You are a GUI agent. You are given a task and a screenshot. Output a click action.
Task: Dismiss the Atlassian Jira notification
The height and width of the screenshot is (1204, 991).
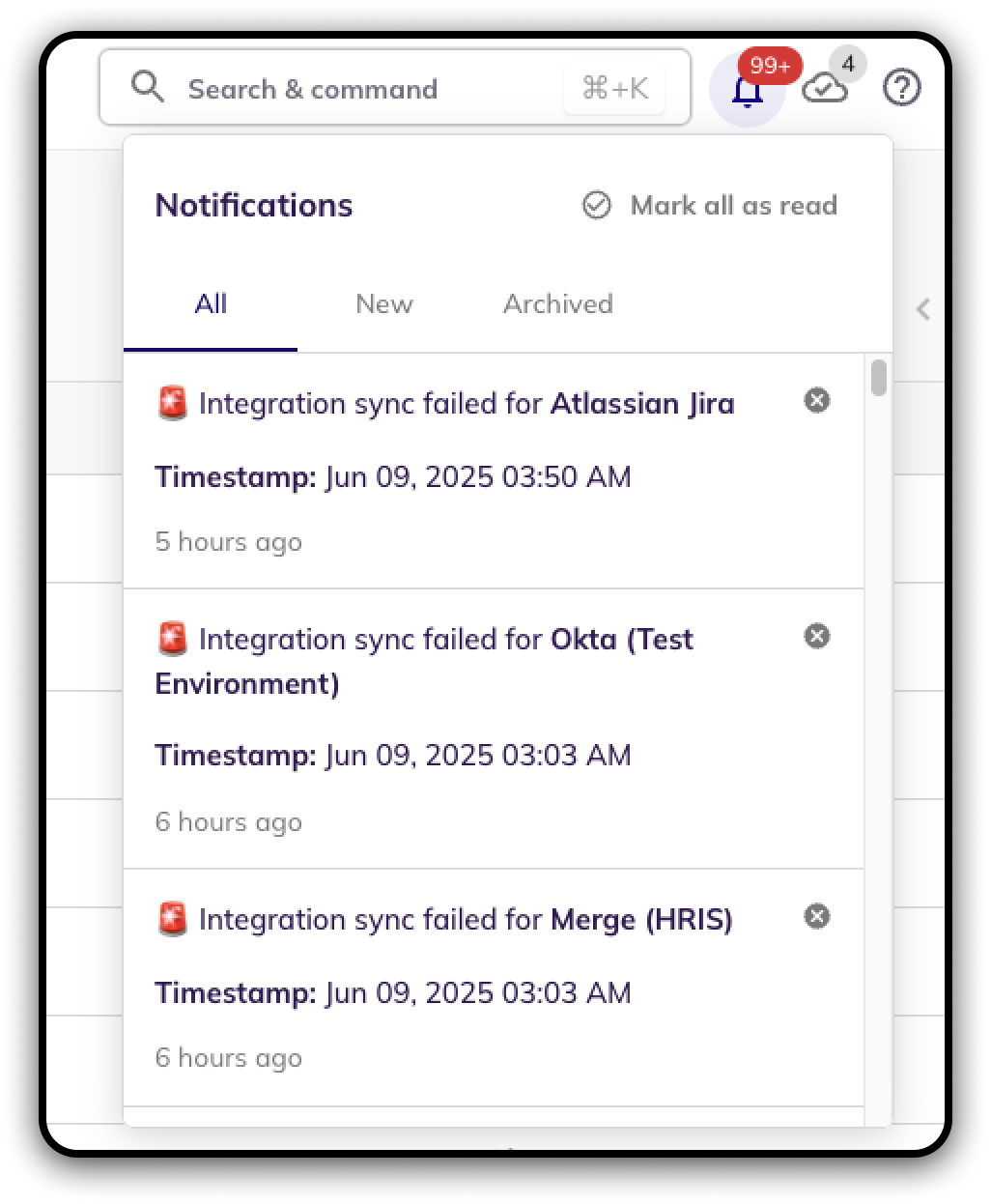[817, 400]
